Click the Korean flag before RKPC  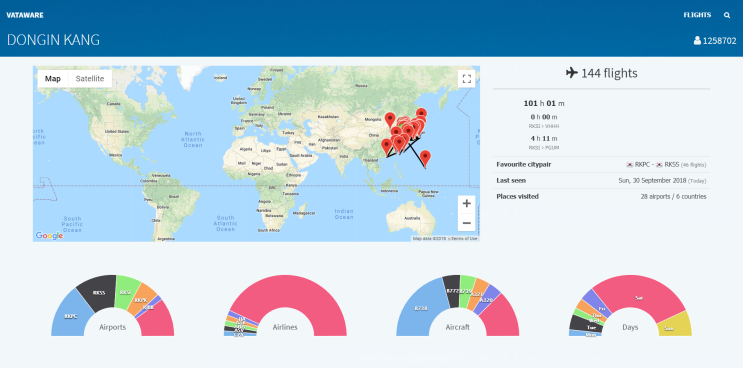click(630, 165)
